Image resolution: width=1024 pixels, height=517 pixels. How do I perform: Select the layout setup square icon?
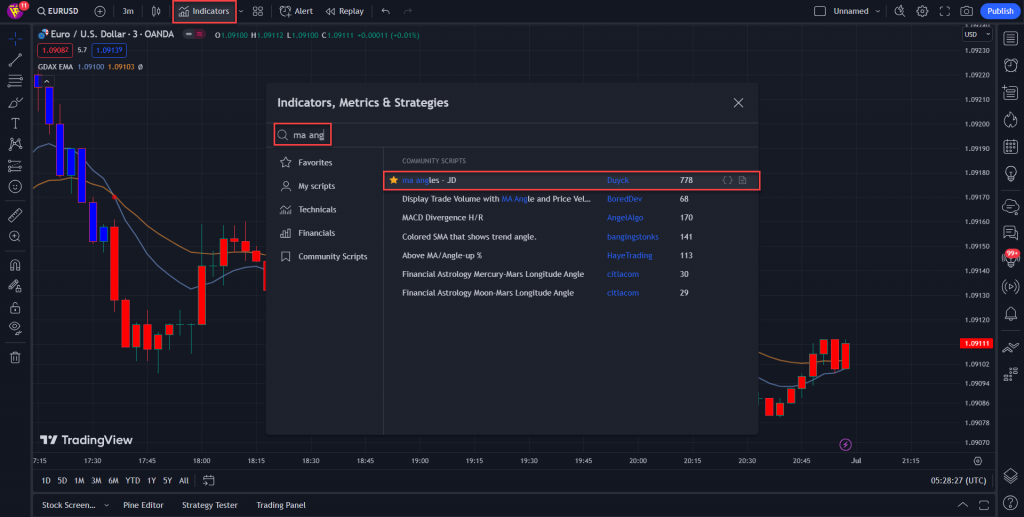(820, 11)
